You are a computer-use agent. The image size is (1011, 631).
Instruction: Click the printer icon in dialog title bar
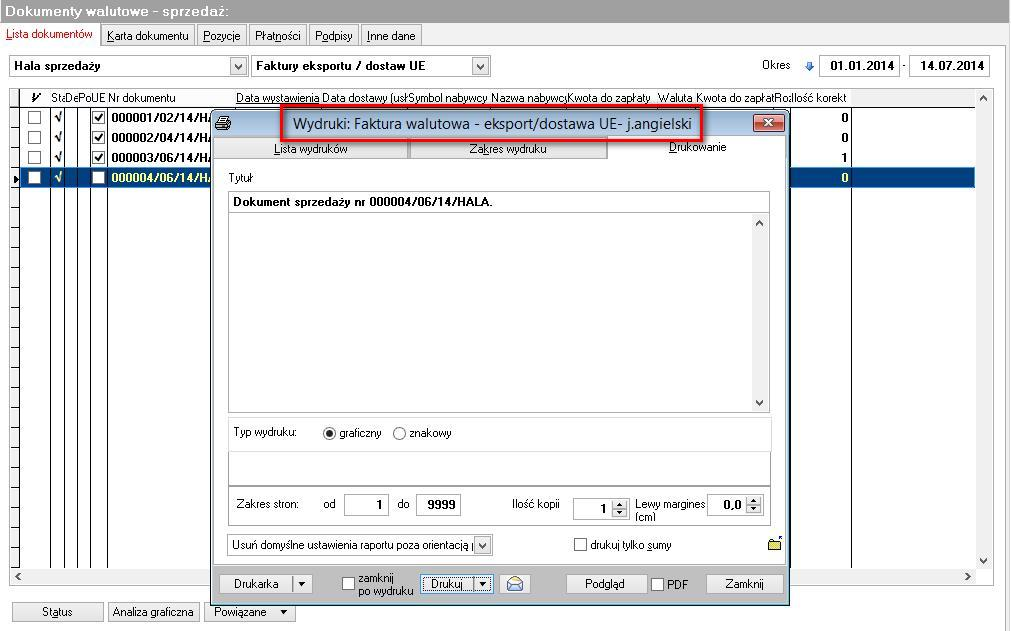(223, 122)
